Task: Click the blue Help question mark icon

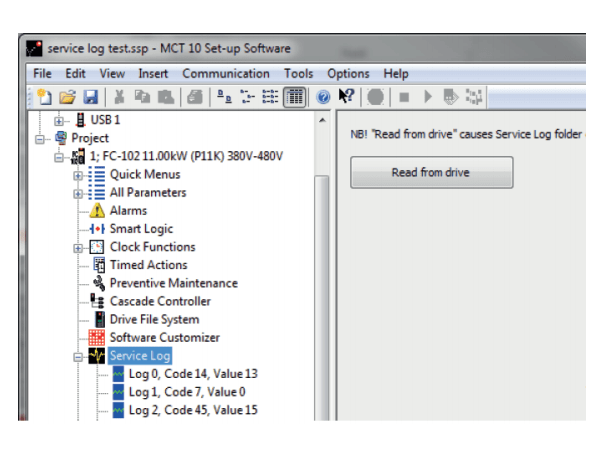Action: (x=323, y=97)
